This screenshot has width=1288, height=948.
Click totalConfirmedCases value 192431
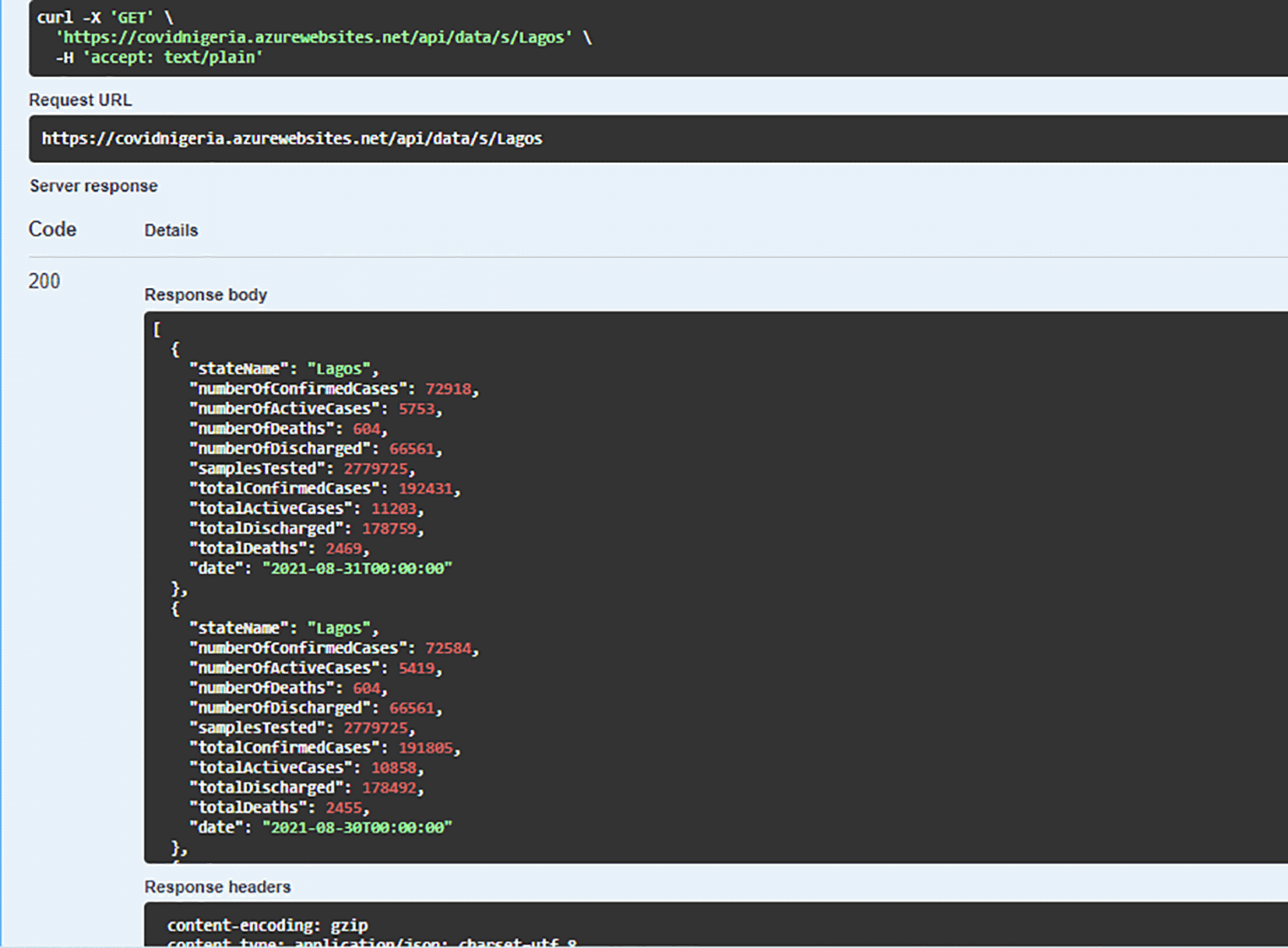click(425, 488)
